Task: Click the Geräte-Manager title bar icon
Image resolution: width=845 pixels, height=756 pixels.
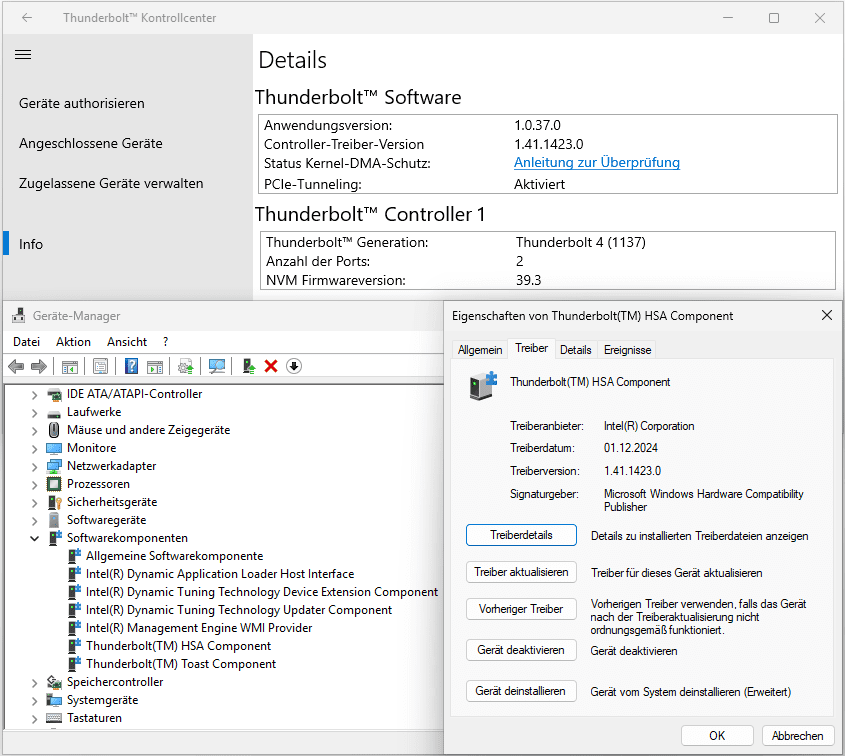Action: [x=19, y=315]
